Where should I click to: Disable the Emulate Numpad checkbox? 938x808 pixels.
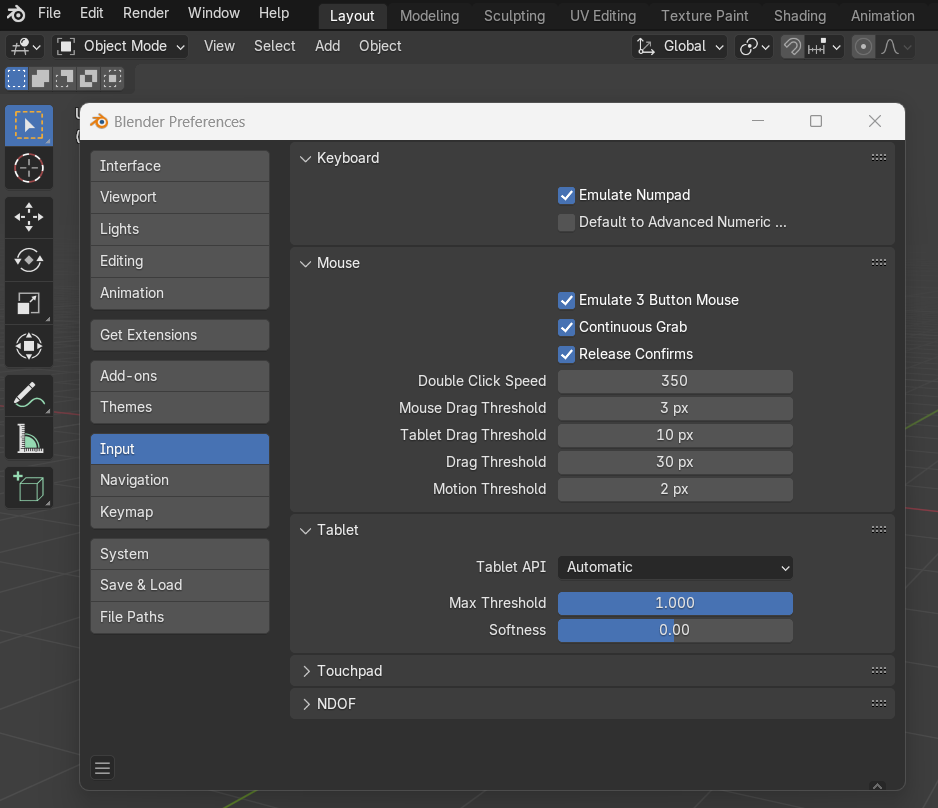[566, 195]
